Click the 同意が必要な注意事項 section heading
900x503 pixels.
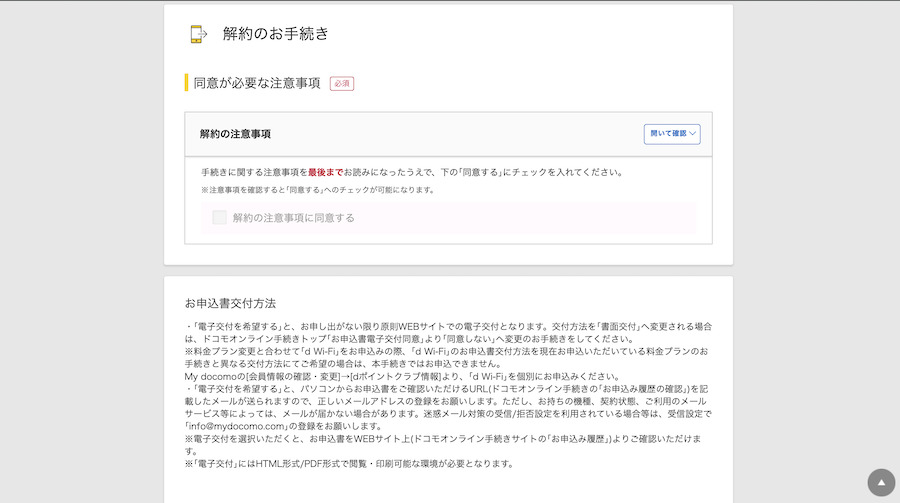[257, 83]
